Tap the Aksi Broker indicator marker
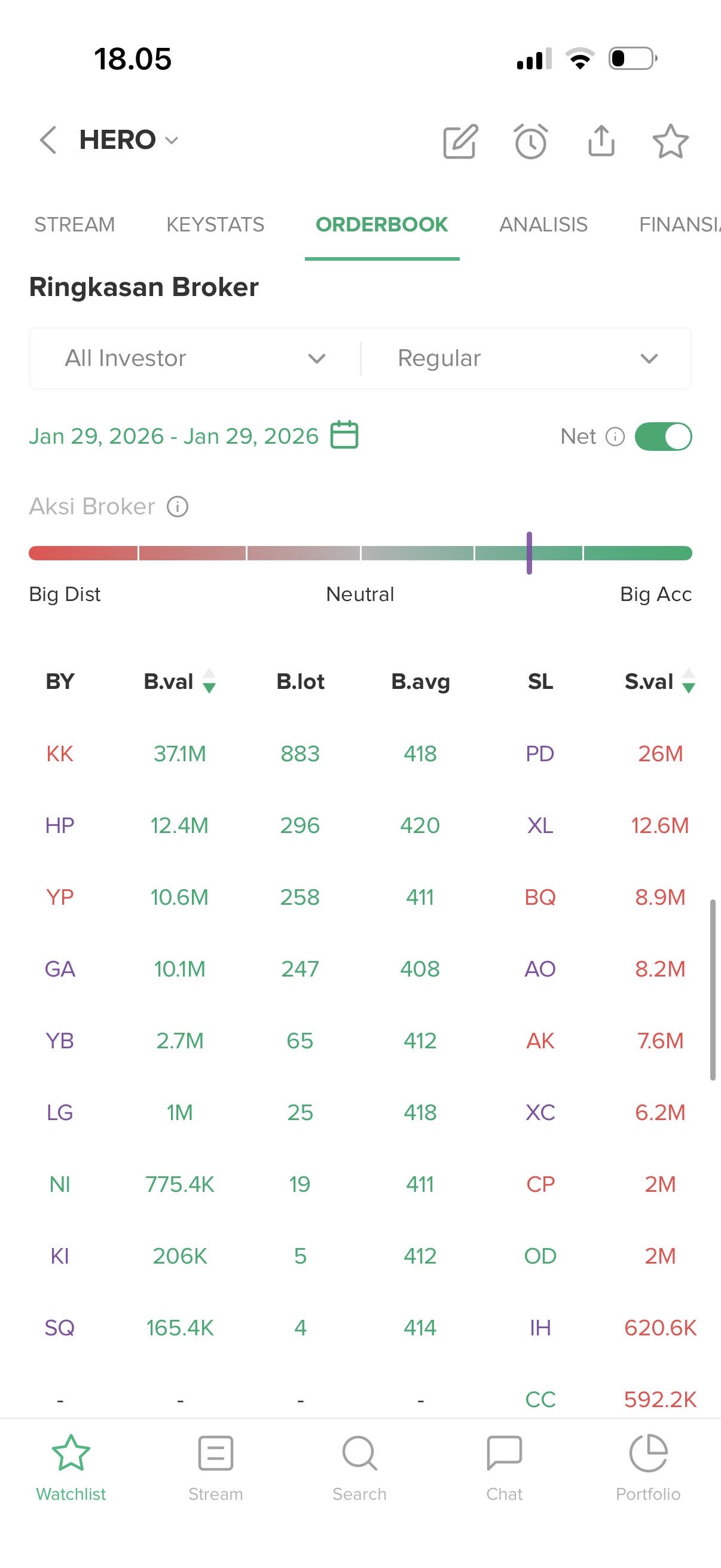721x1568 pixels. pos(529,553)
